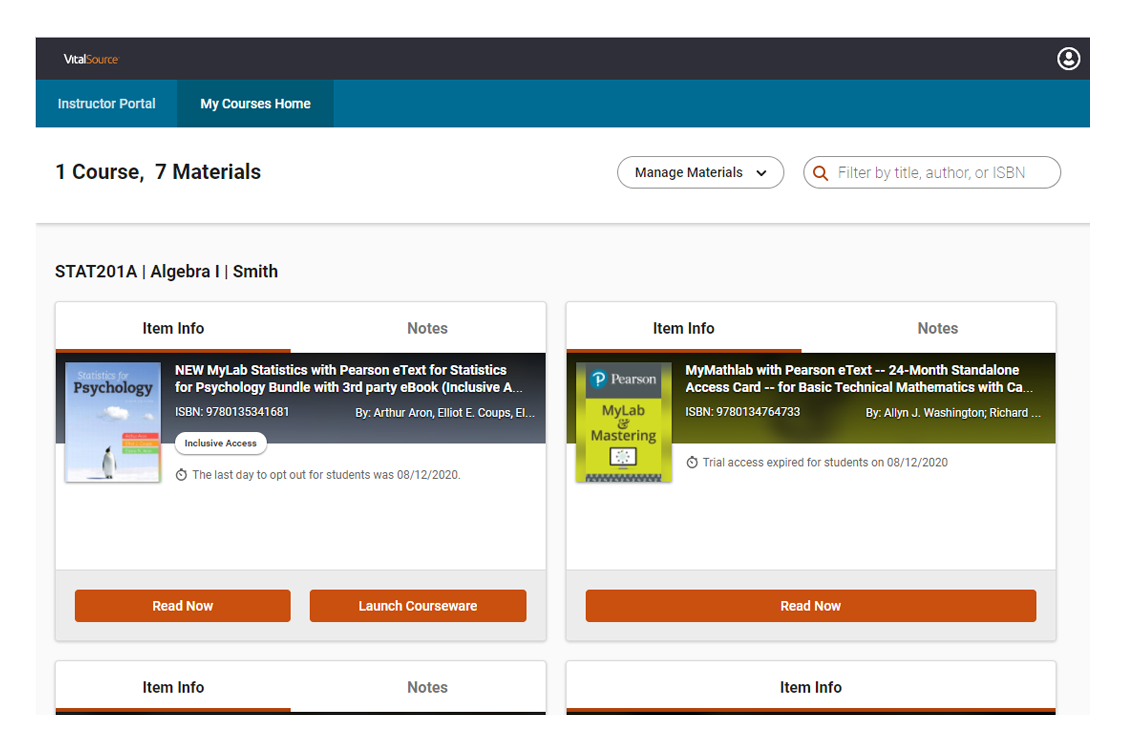Click Read Now for Statistics for Psychology
1125x750 pixels.
182,606
